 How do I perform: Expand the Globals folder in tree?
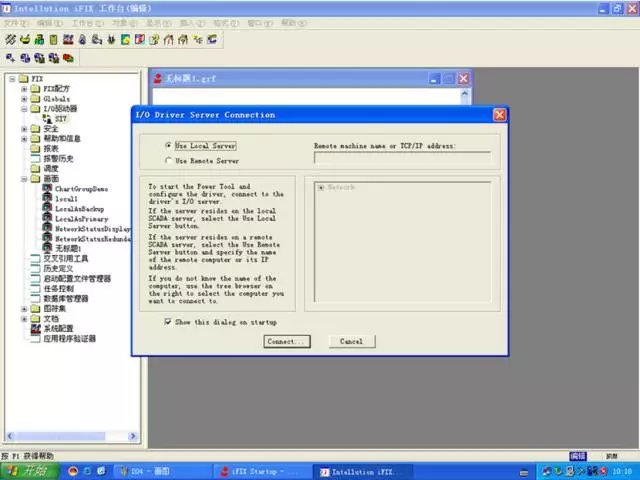(24, 99)
